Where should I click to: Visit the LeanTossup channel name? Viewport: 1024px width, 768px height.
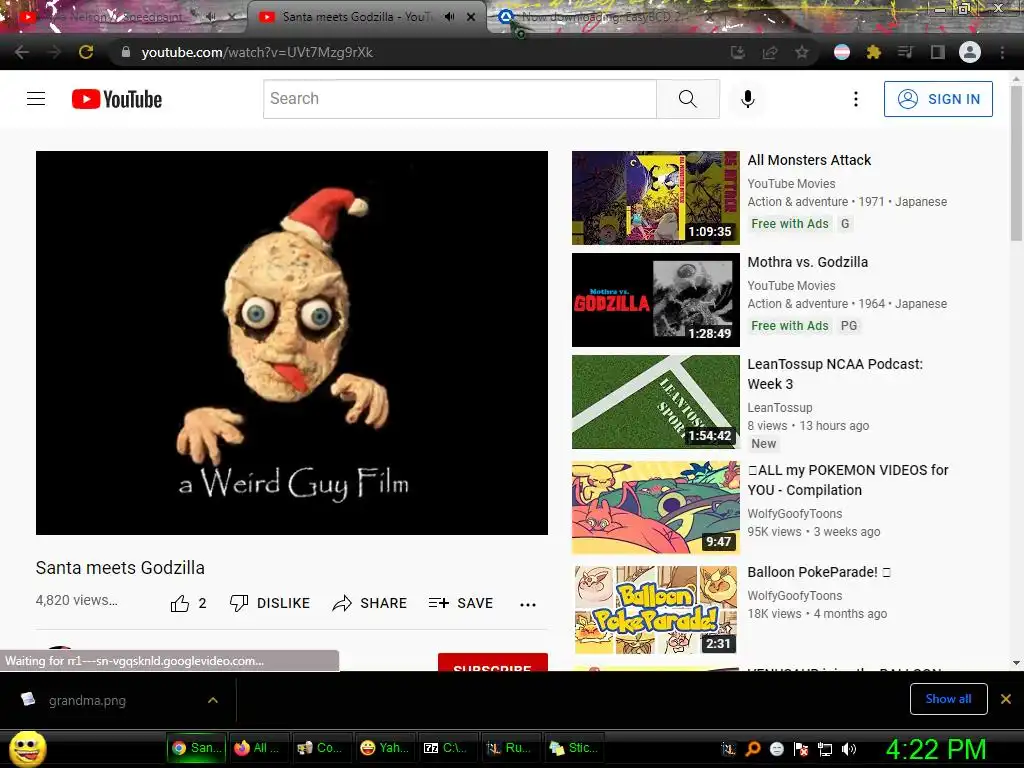point(780,408)
